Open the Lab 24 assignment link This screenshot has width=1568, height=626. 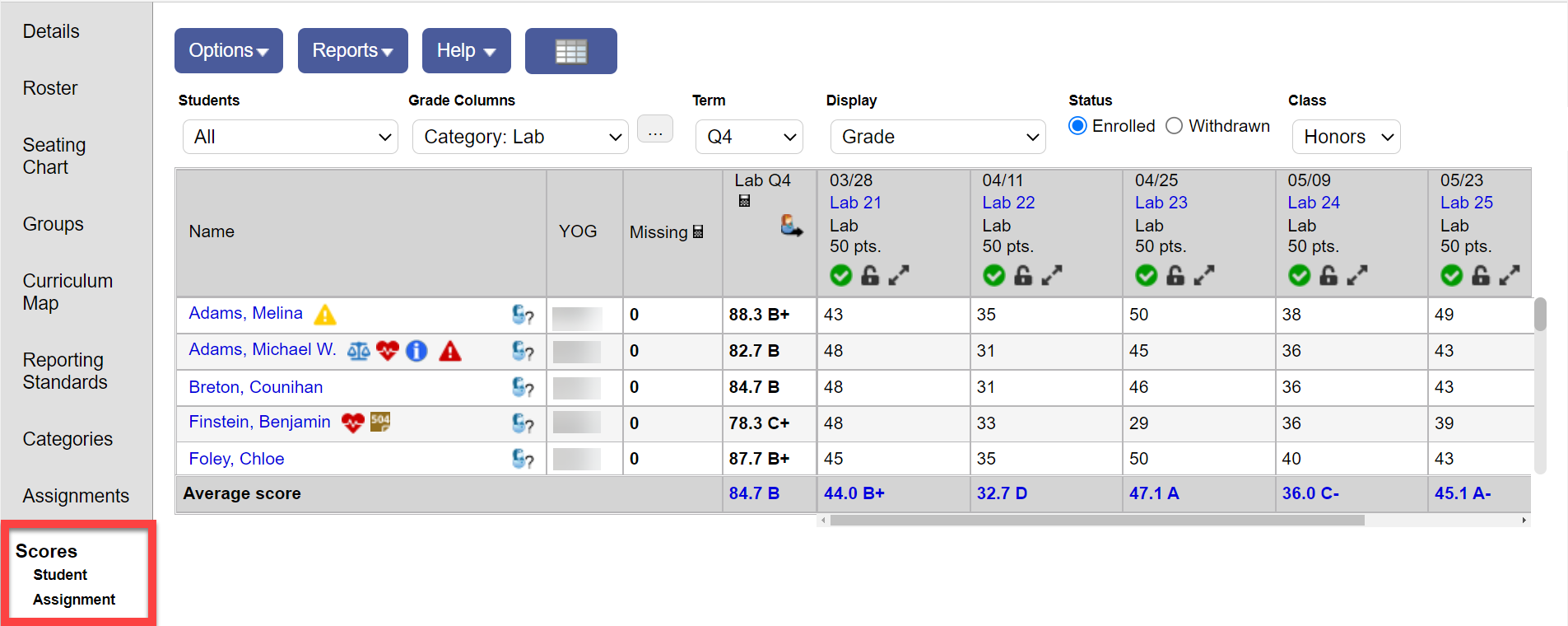pos(1313,203)
